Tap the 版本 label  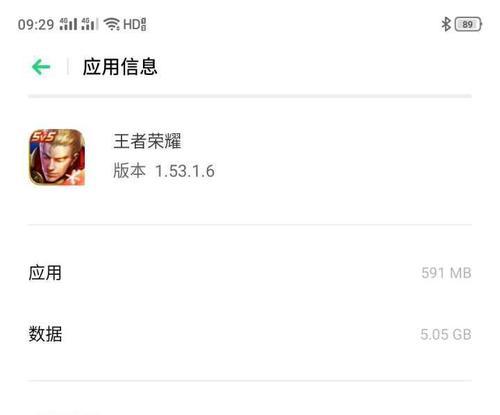(x=129, y=171)
